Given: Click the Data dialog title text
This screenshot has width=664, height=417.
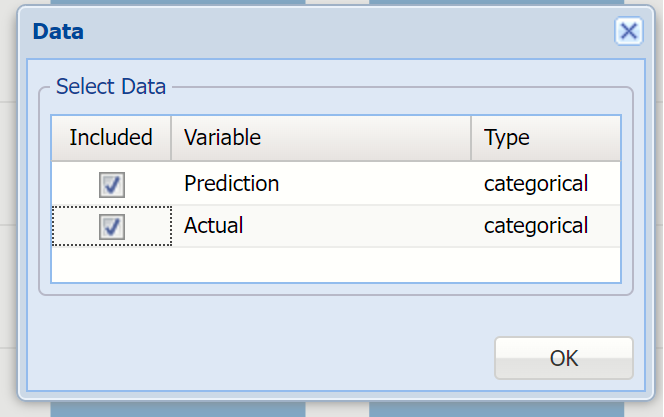Looking at the screenshot, I should click(58, 32).
